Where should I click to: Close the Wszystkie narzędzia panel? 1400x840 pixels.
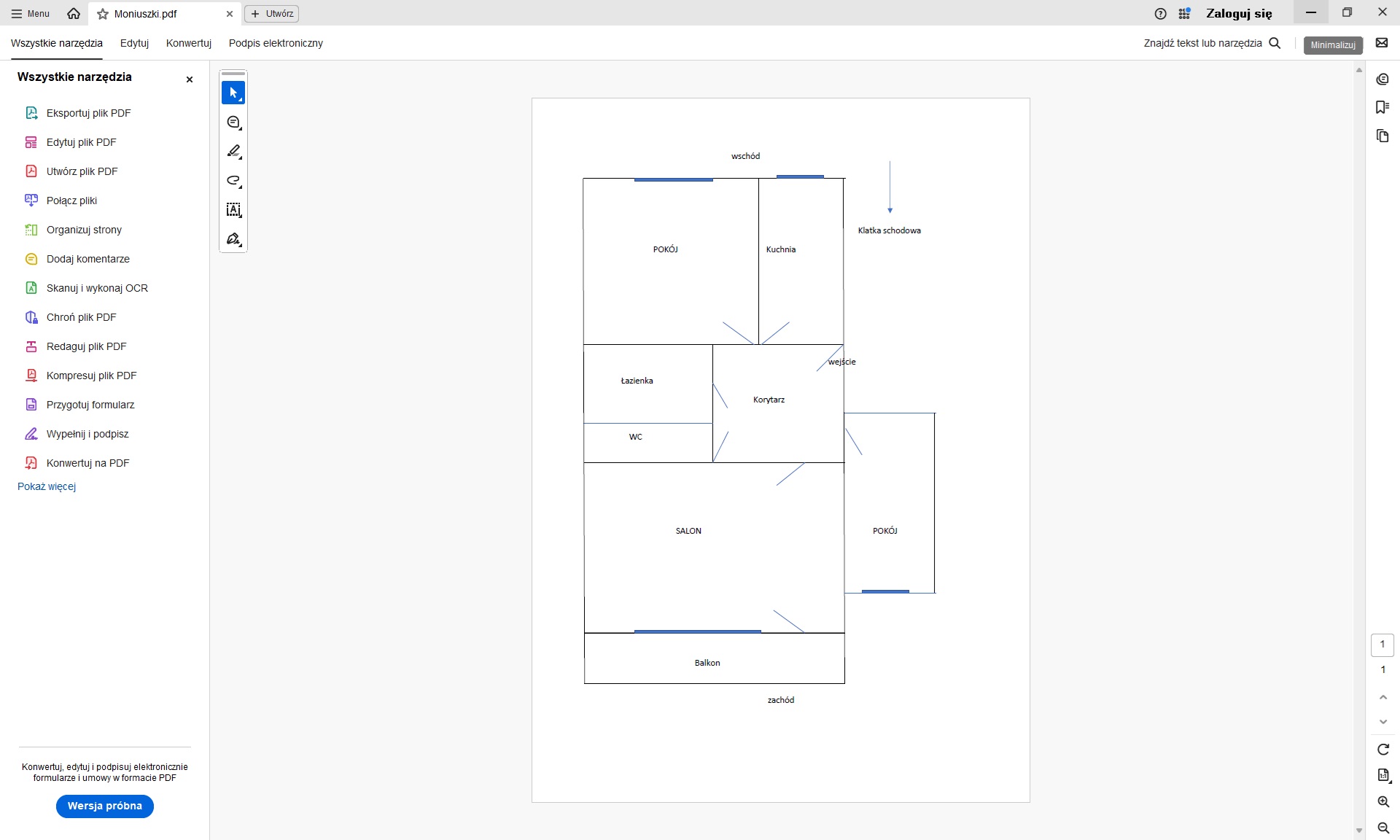click(190, 79)
